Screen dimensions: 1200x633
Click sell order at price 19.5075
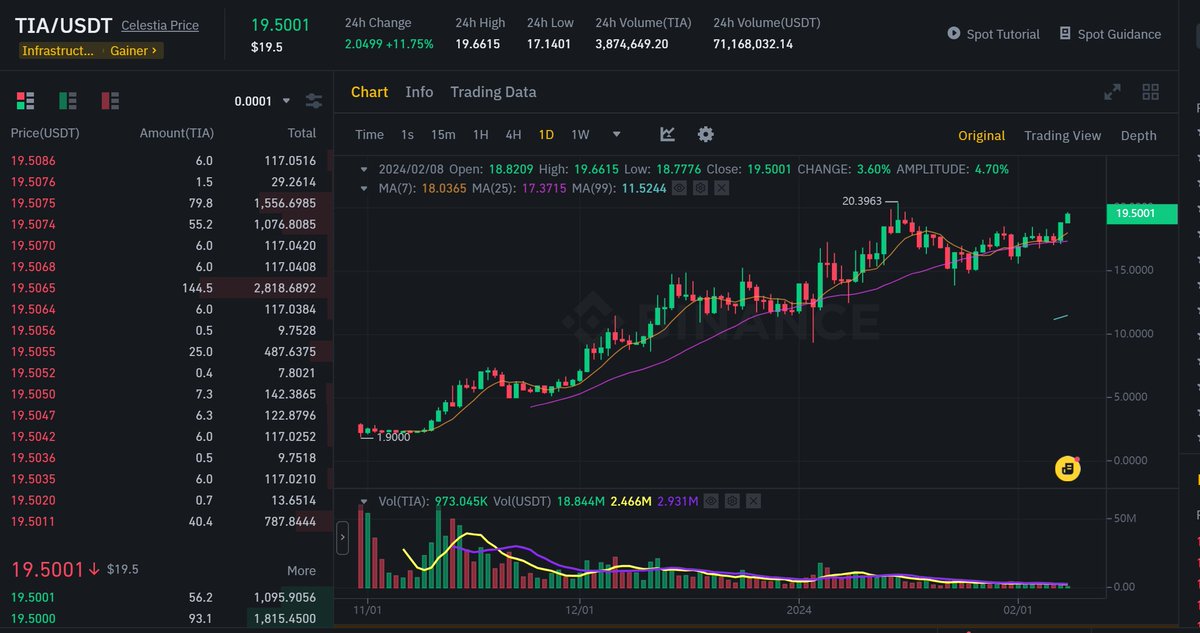167,203
